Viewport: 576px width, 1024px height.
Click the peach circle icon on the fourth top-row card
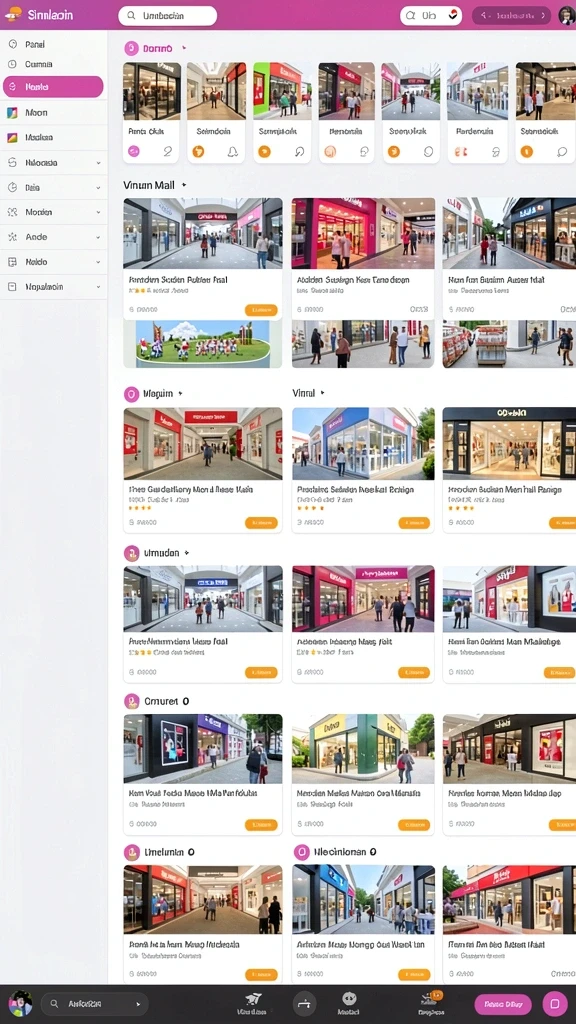click(330, 152)
